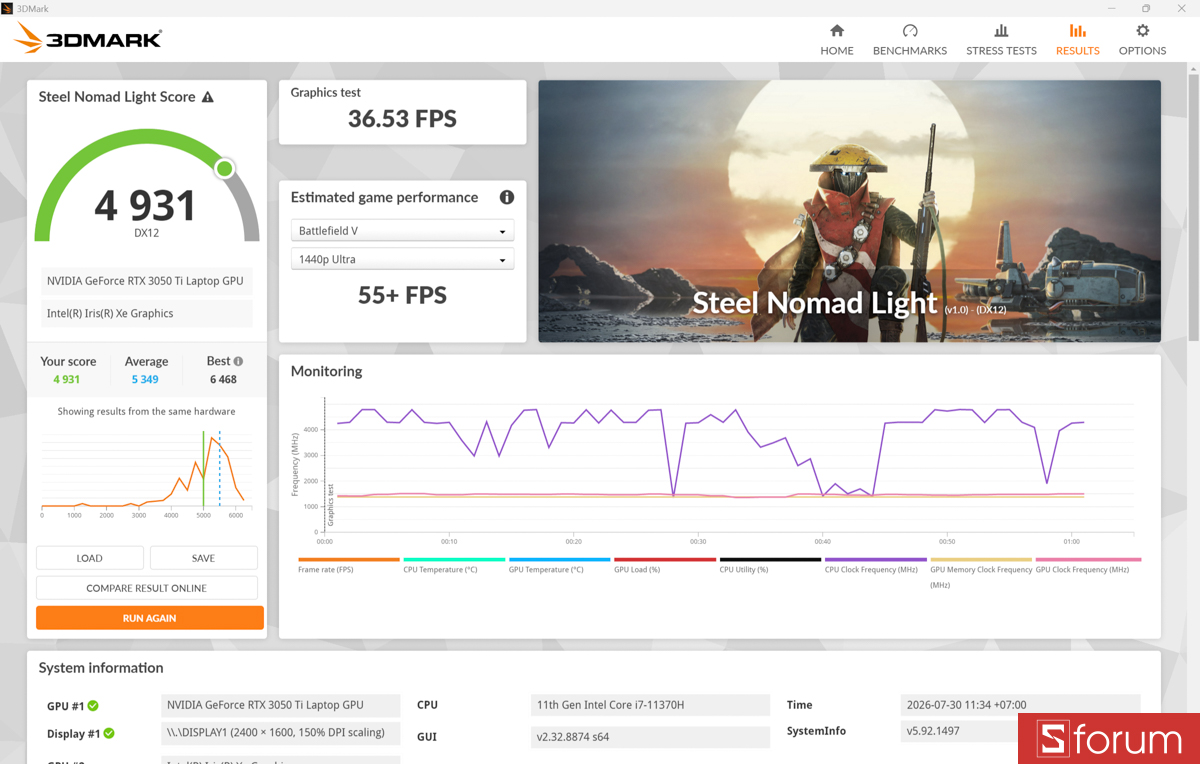Click the 3DMark app icon in title bar
1200x764 pixels.
coord(8,8)
